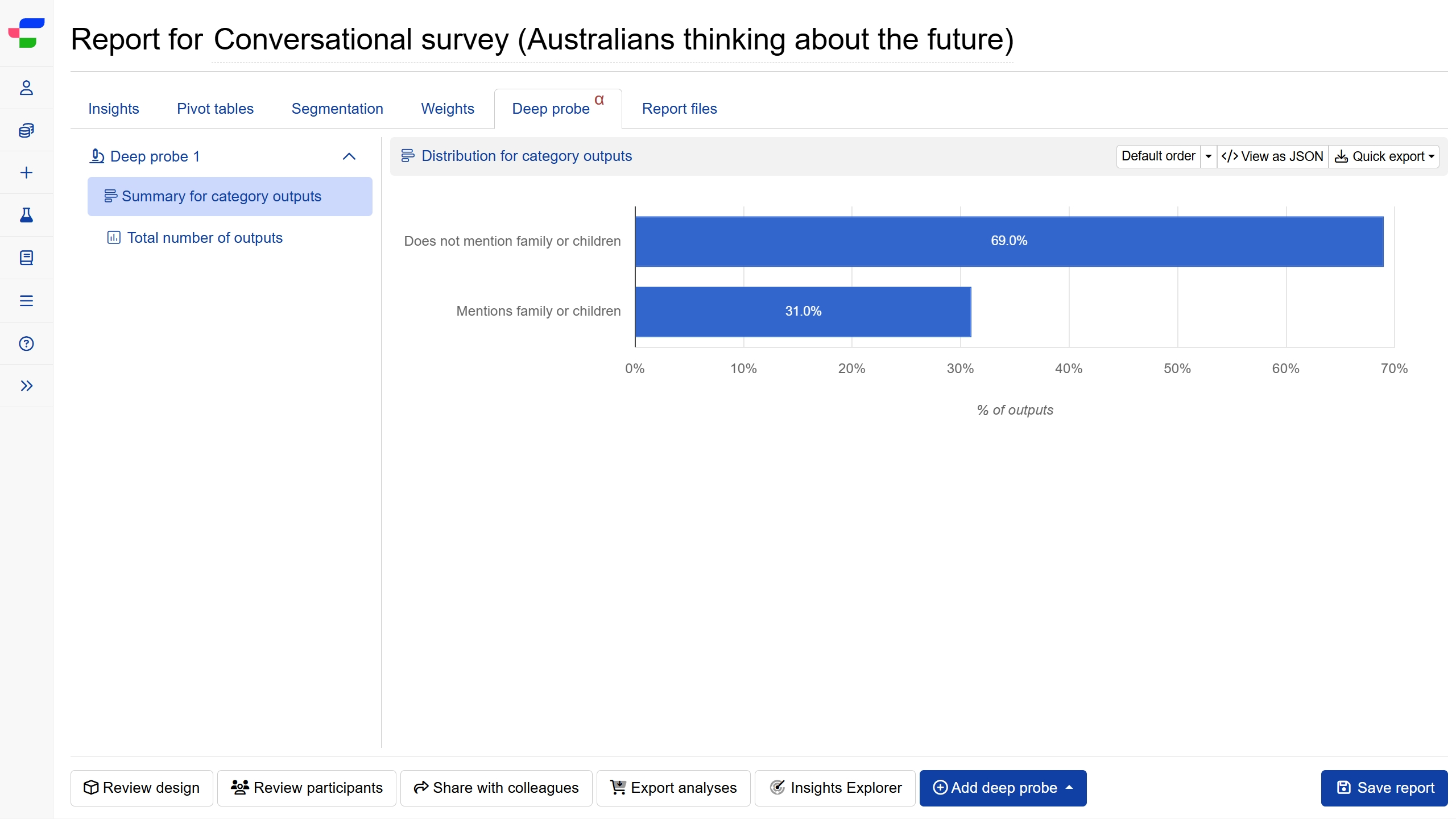This screenshot has width=1456, height=819.
Task: Click the Total number of outputs chart icon
Action: click(114, 238)
